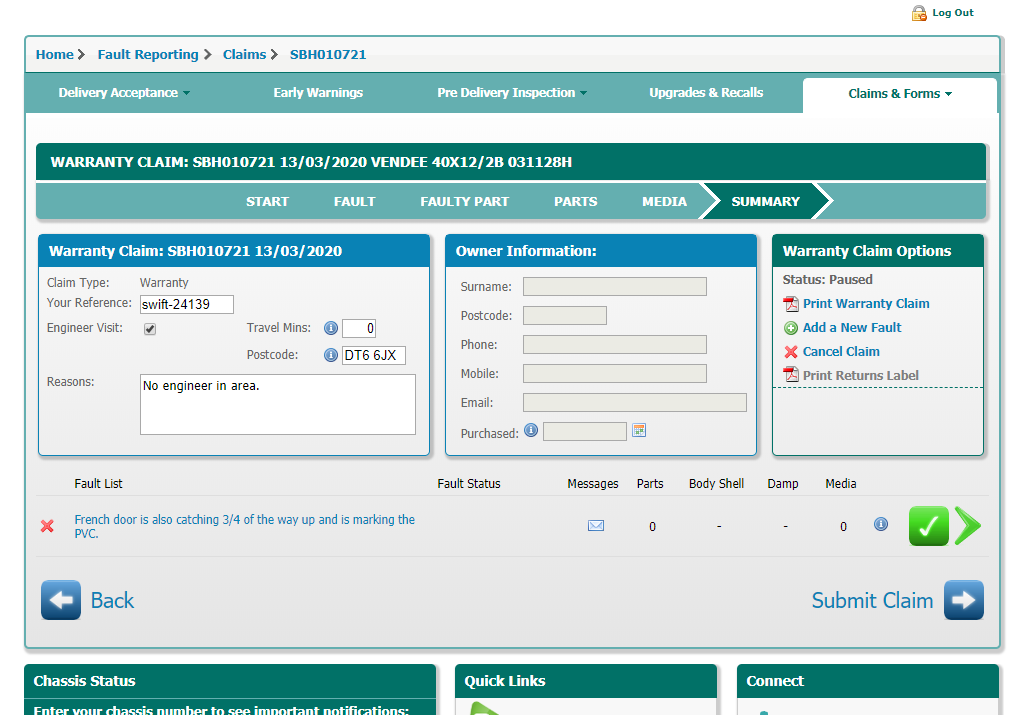This screenshot has width=1031, height=715.
Task: Click SBH010721 breadcrumb link
Action: 328,55
